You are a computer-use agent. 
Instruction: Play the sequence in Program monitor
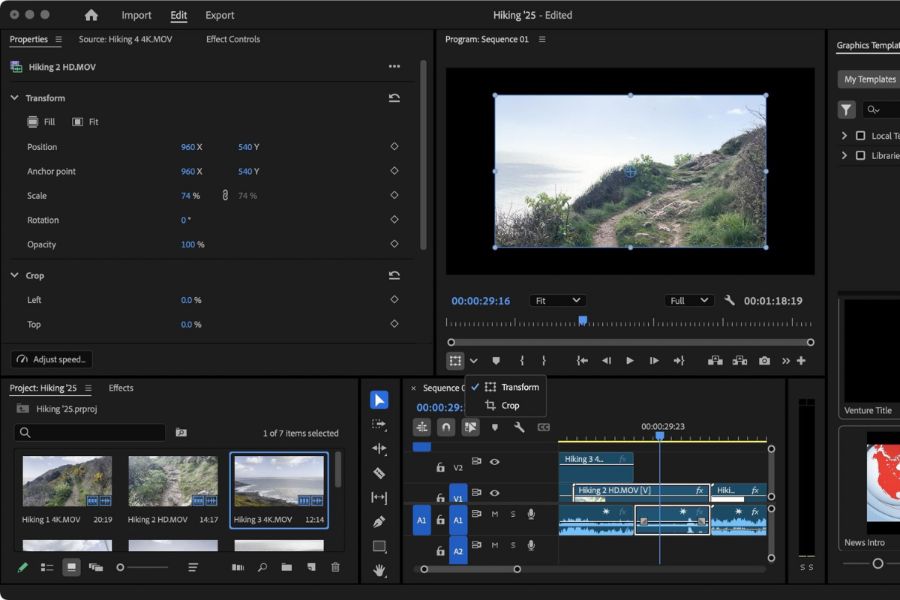(x=630, y=361)
